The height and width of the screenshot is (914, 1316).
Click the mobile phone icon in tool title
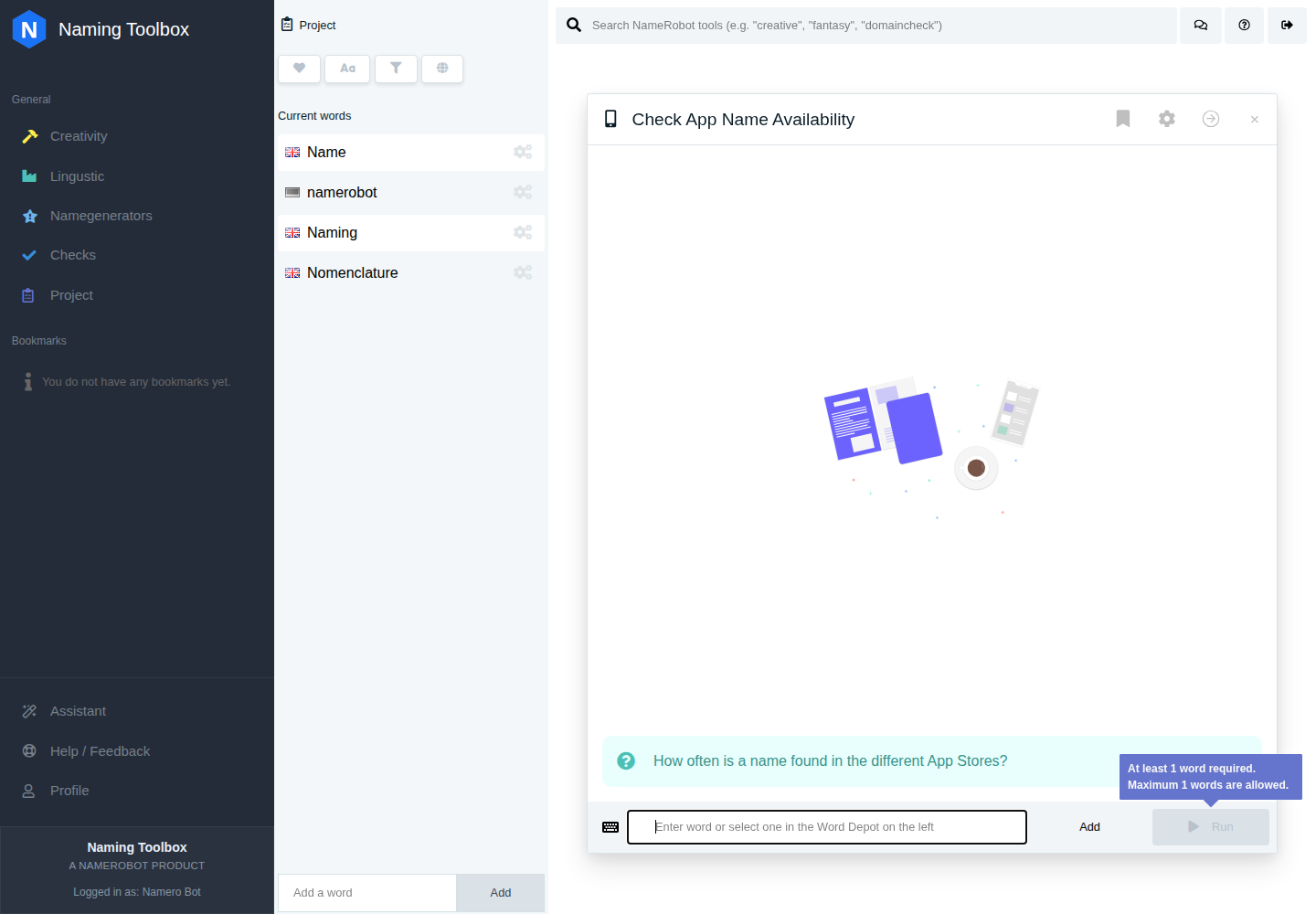coord(610,119)
